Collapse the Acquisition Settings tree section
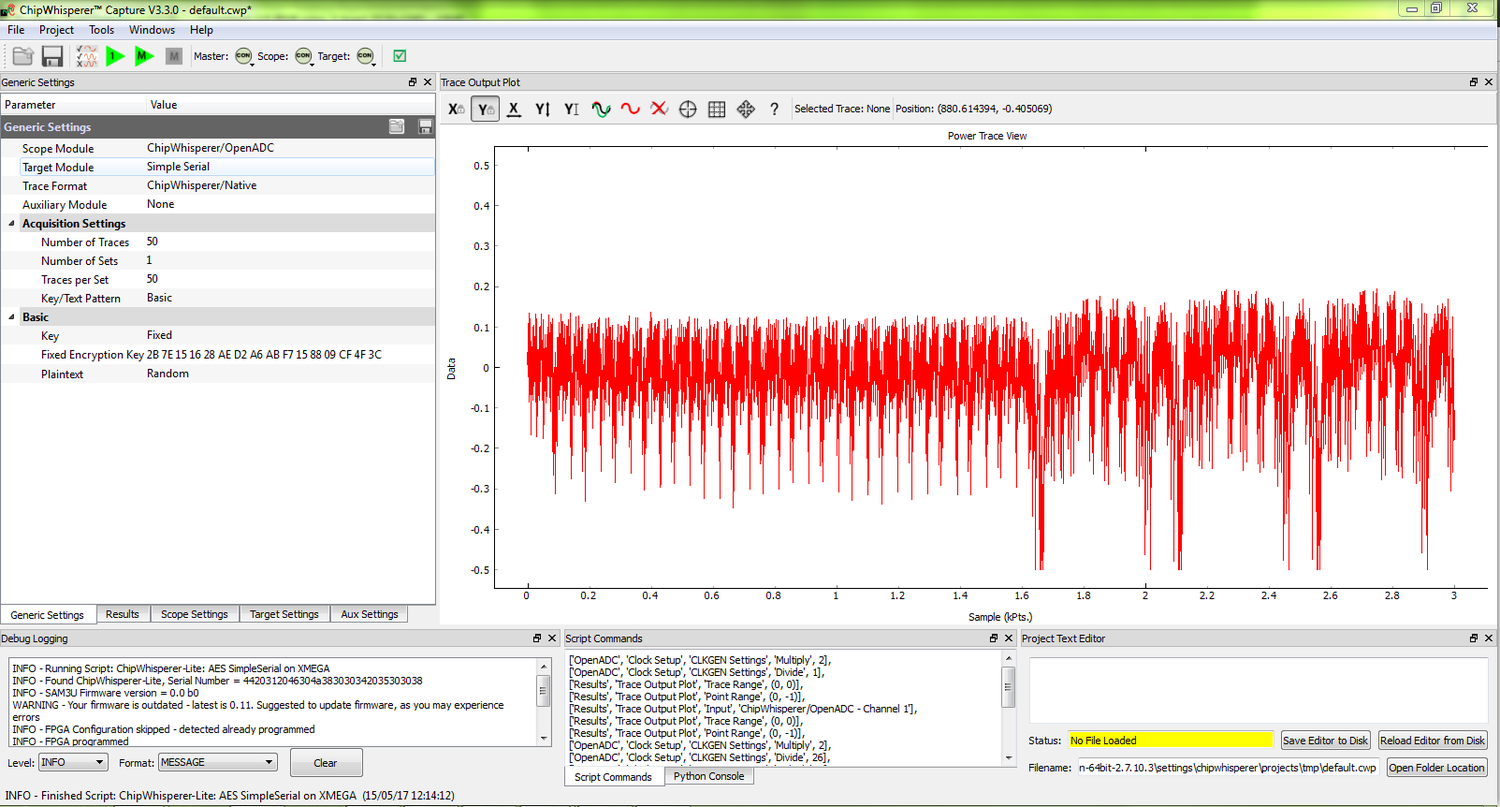 click(x=10, y=223)
